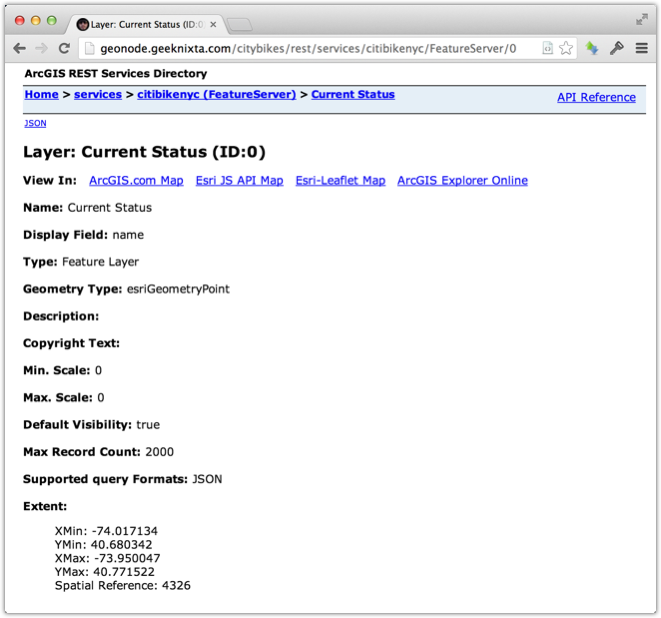The height and width of the screenshot is (618, 661).
Task: Reload the page with the refresh icon
Action: coord(64,48)
